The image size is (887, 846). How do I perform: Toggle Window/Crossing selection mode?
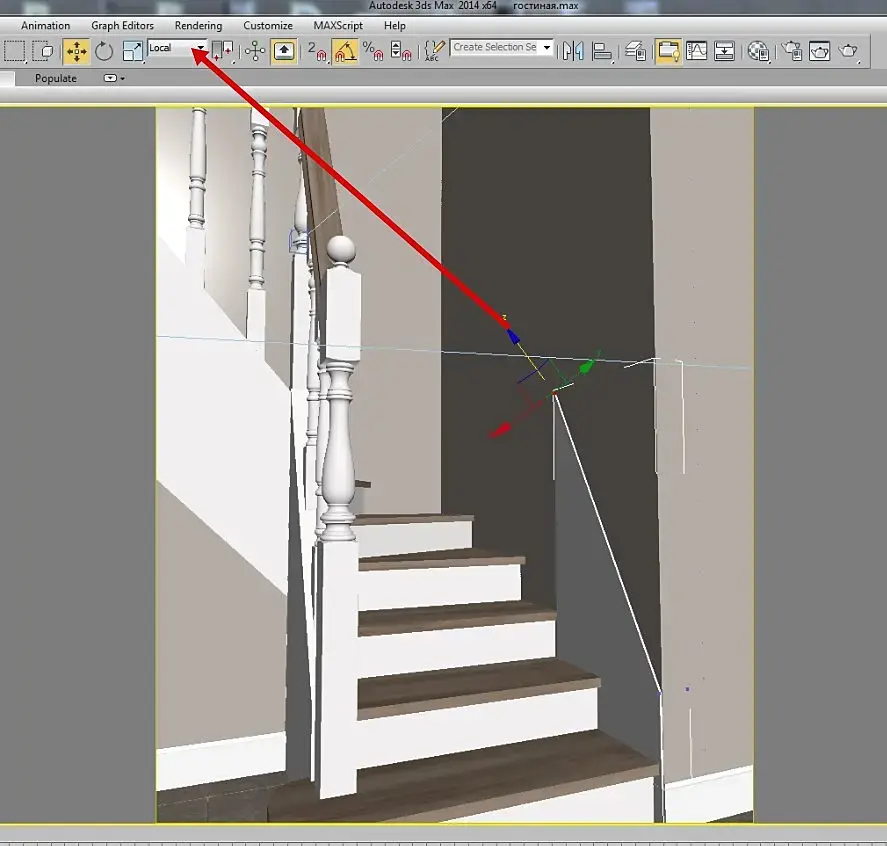pyautogui.click(x=44, y=51)
